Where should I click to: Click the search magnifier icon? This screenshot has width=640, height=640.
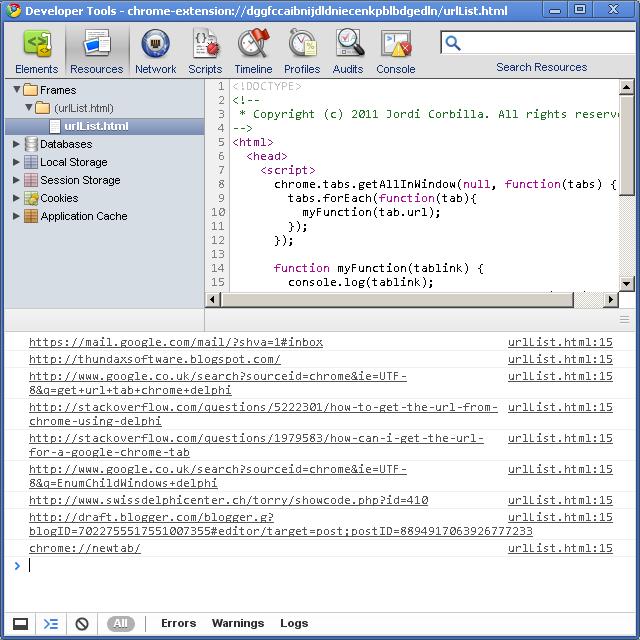coord(453,43)
